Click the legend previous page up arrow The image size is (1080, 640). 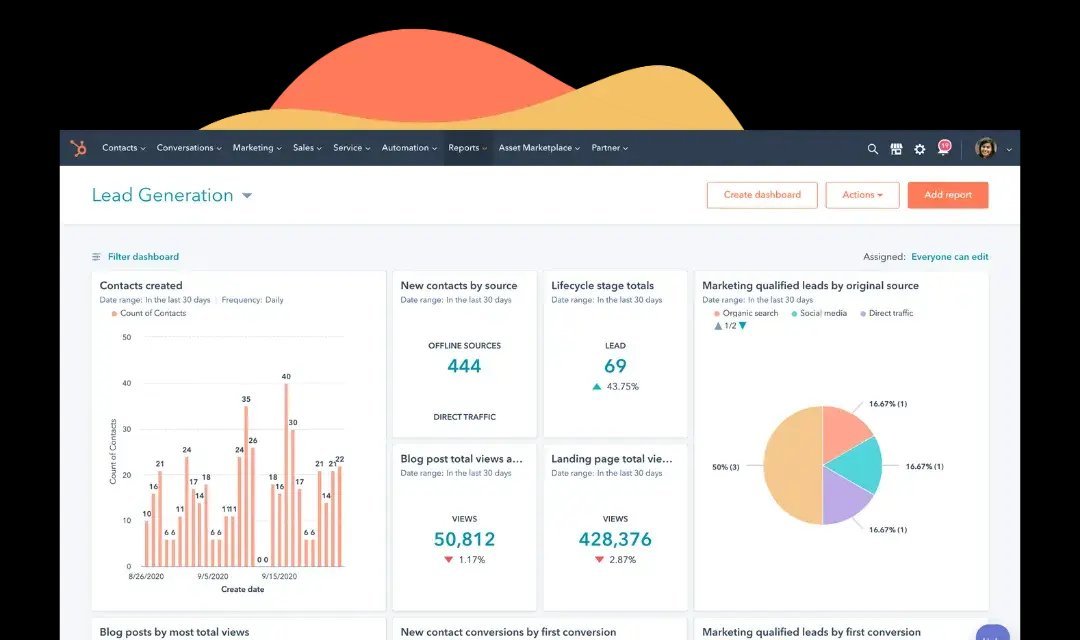718,326
